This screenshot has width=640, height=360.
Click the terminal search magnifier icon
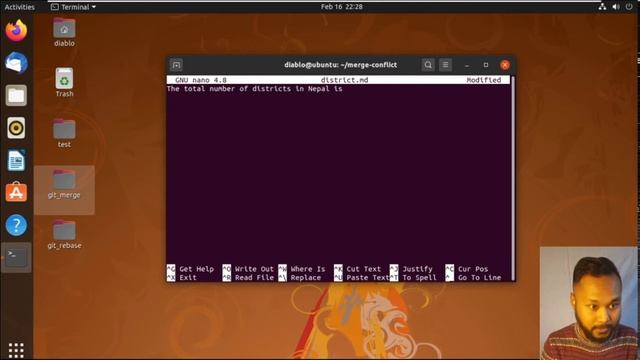pyautogui.click(x=428, y=65)
